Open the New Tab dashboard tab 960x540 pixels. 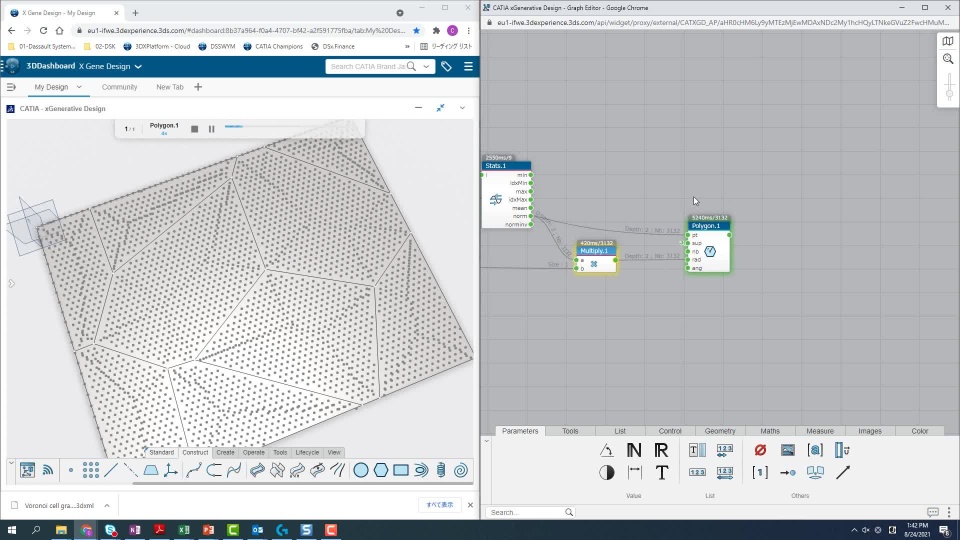pyautogui.click(x=170, y=87)
